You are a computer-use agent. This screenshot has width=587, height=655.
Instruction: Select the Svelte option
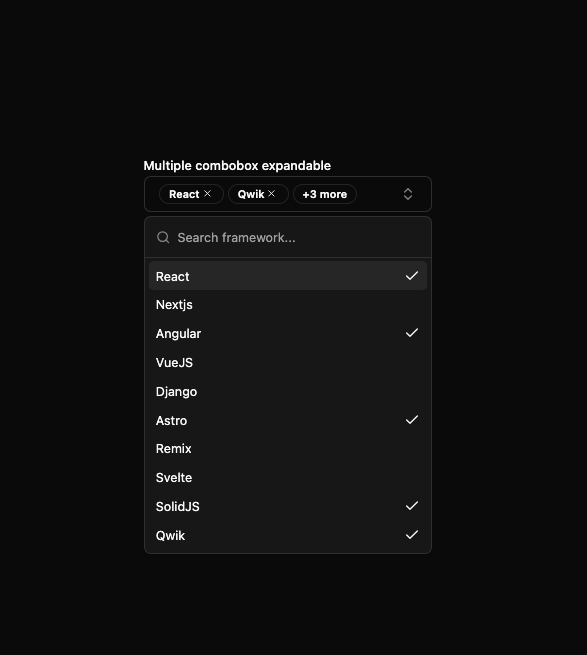tap(287, 477)
